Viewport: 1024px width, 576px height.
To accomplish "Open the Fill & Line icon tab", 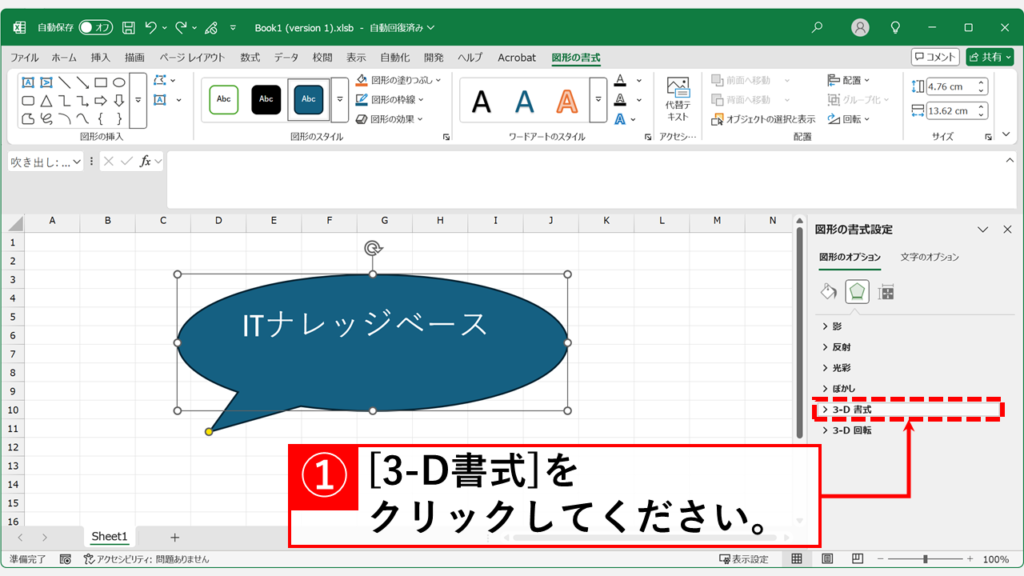I will 828,292.
